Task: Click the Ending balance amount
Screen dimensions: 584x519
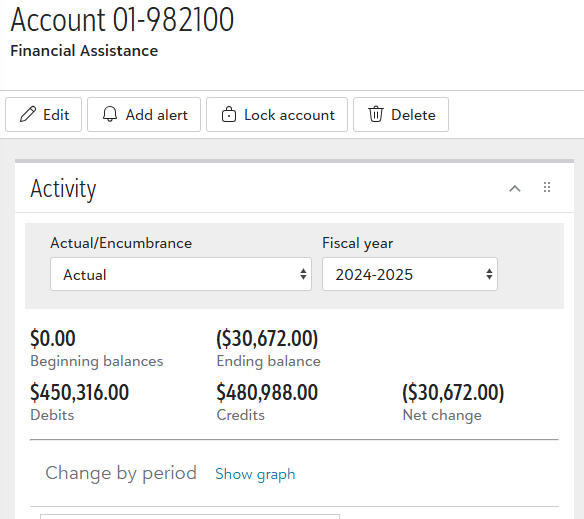Action: point(267,338)
